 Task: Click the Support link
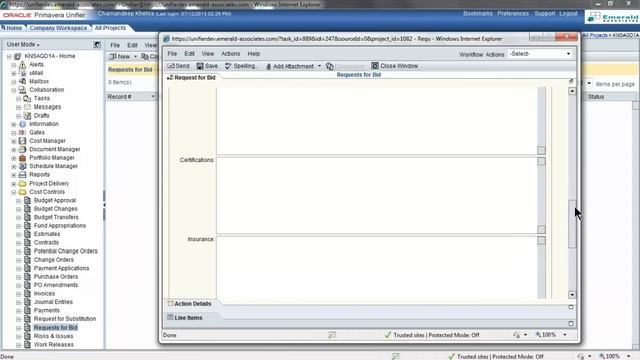click(544, 13)
